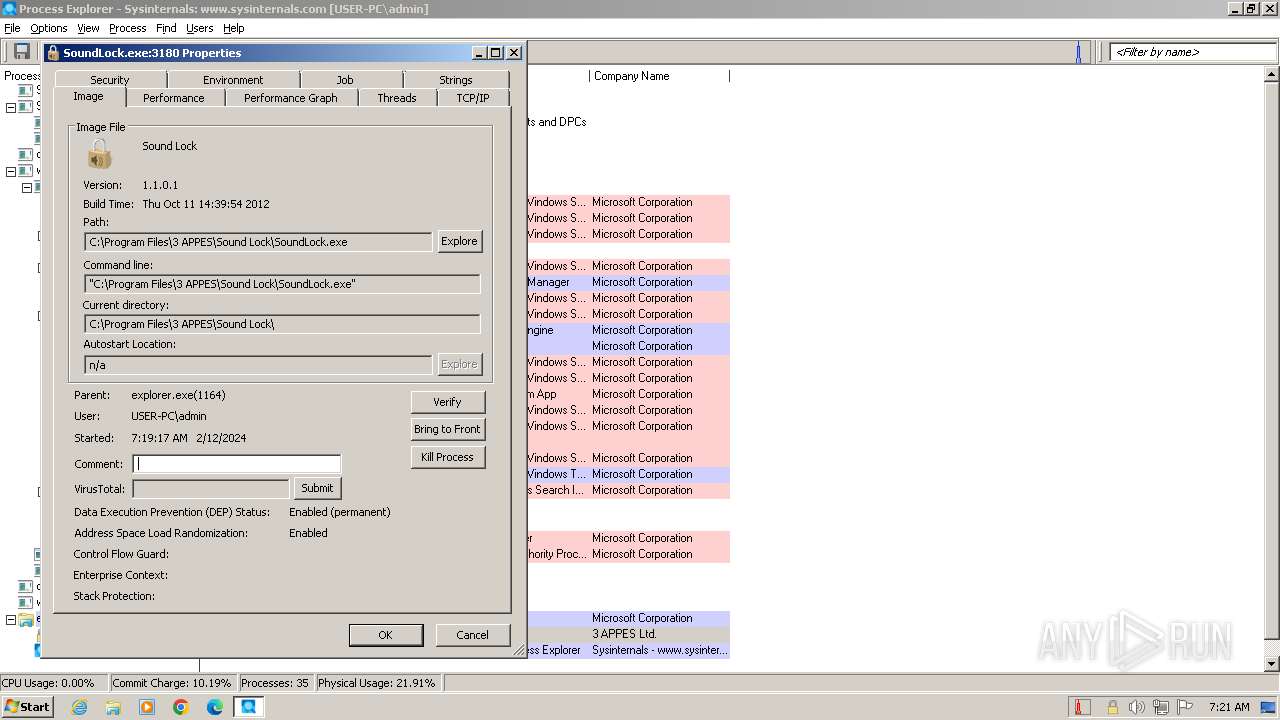Click the Processes: 35 status entry
The width and height of the screenshot is (1280, 720).
point(275,683)
